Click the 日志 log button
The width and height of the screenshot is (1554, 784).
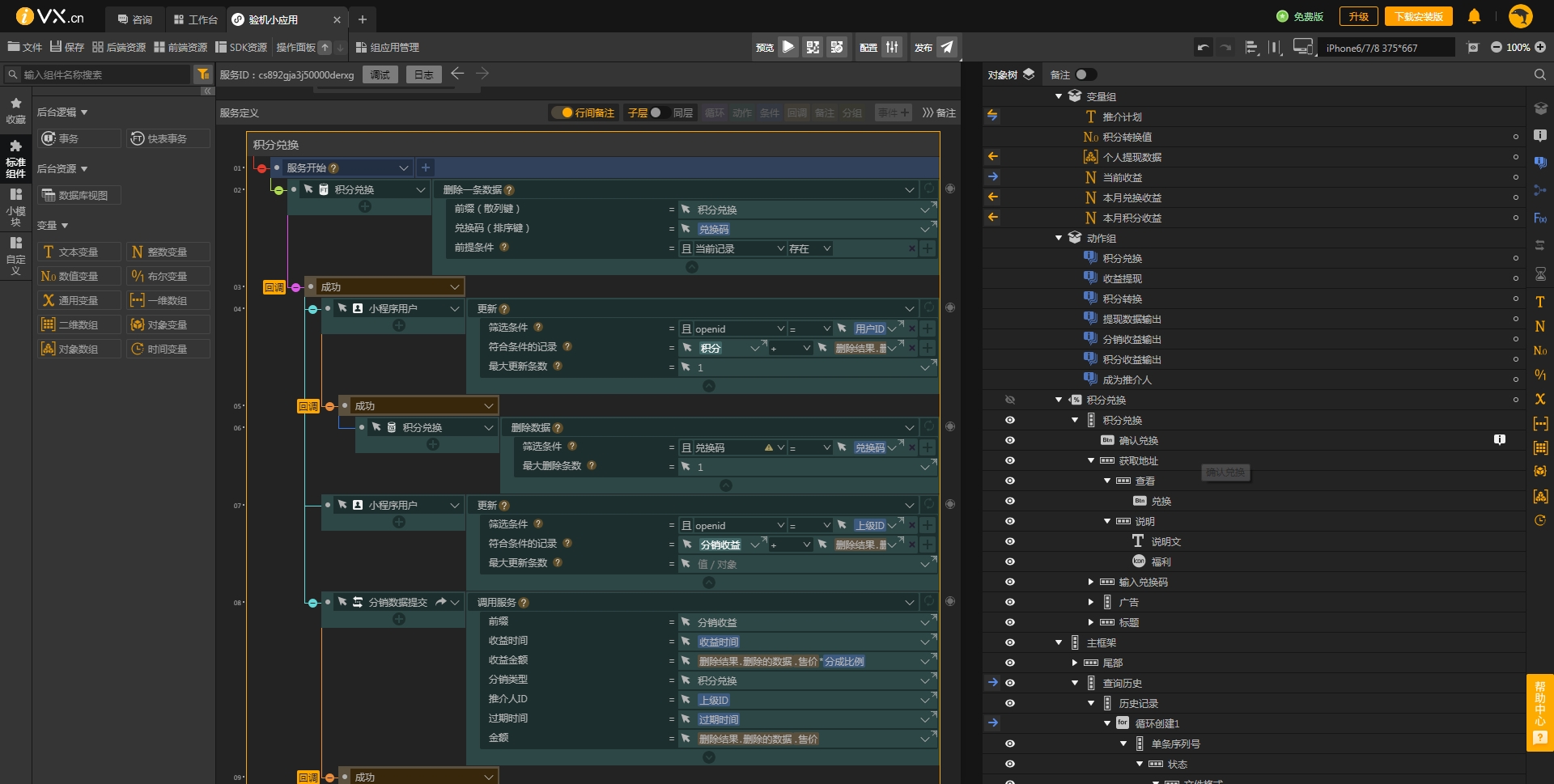(424, 74)
